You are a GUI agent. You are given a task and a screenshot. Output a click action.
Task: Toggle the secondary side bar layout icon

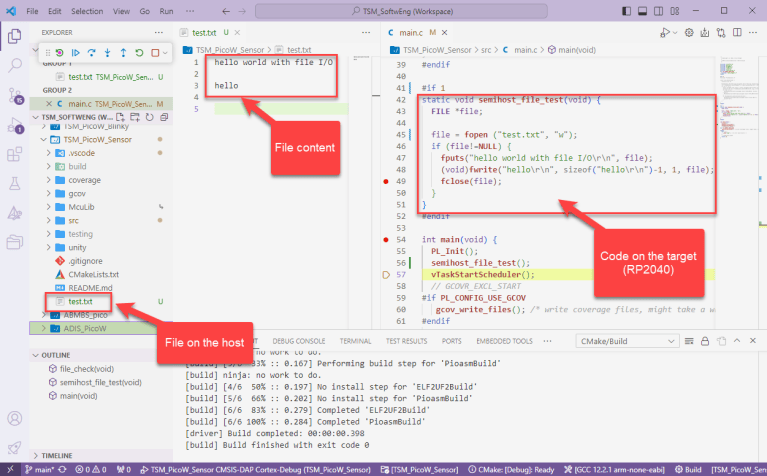click(x=658, y=11)
